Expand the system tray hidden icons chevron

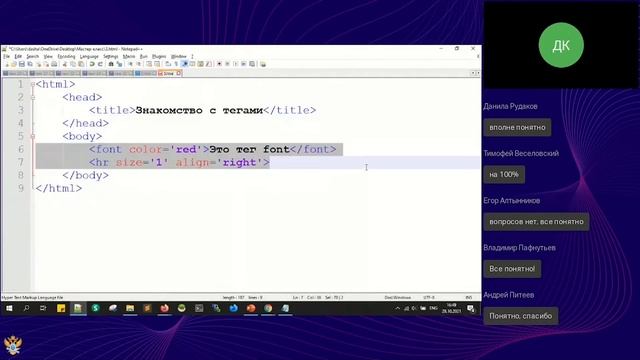(x=398, y=309)
